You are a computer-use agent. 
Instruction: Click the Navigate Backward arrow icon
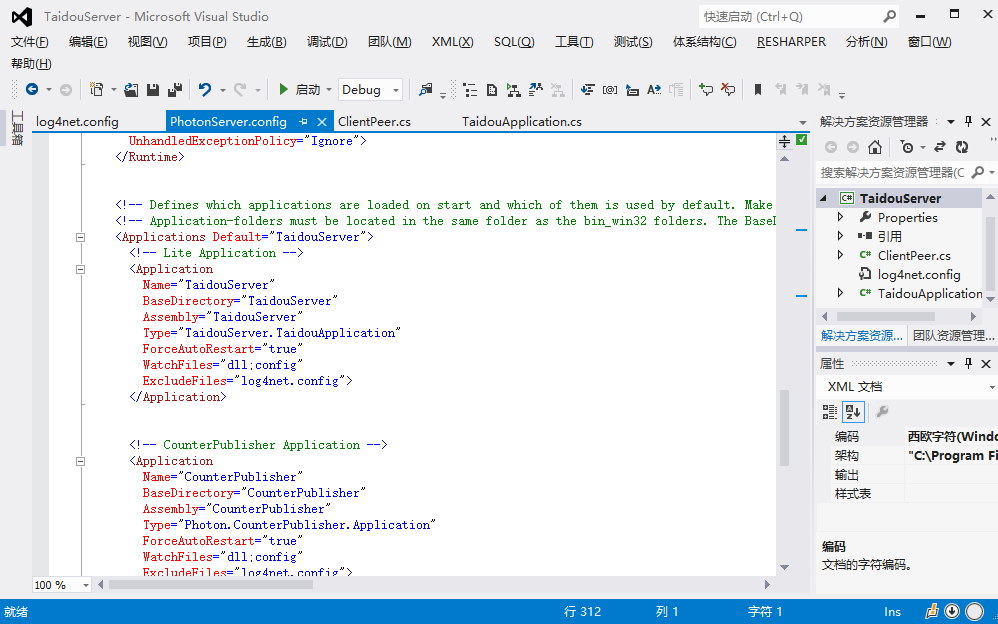[31, 90]
